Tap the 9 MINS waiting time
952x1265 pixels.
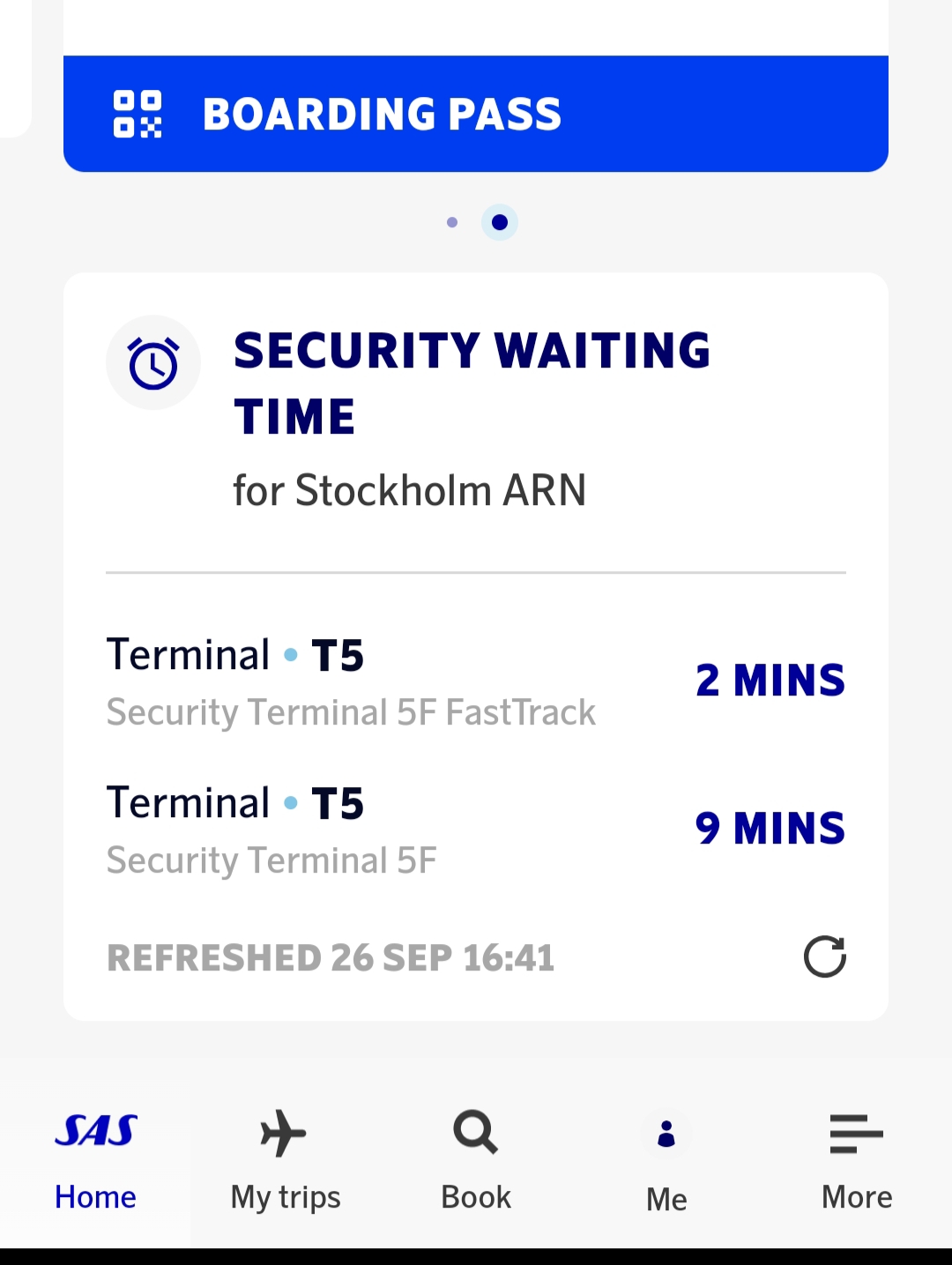pos(770,829)
